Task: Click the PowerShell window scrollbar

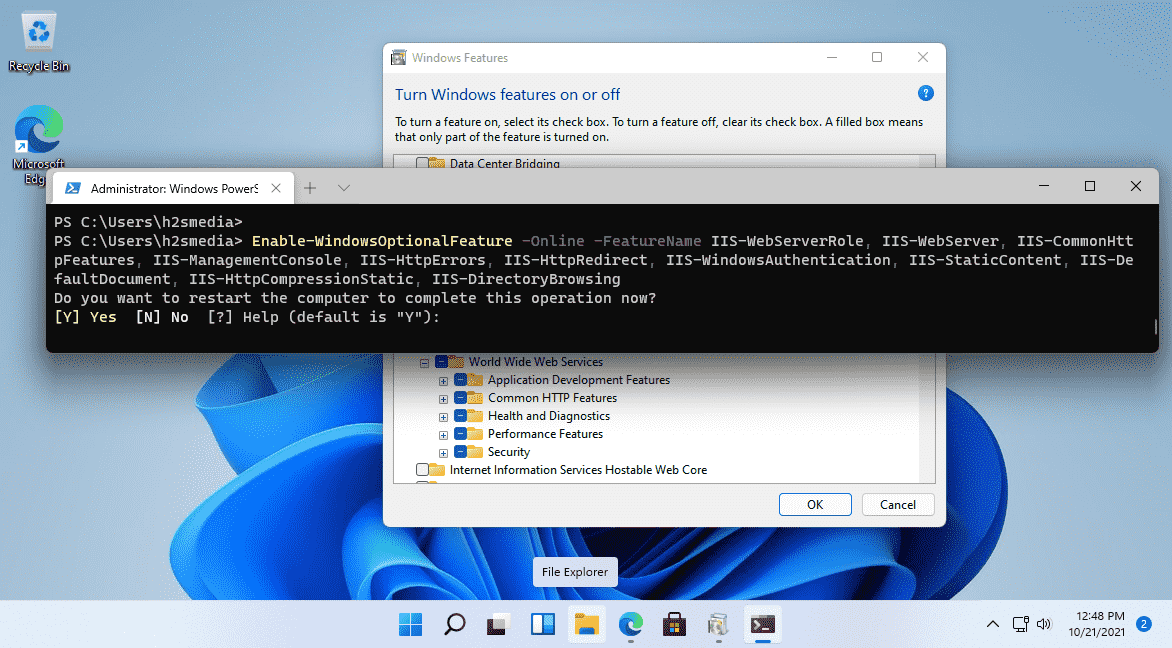Action: 1156,327
